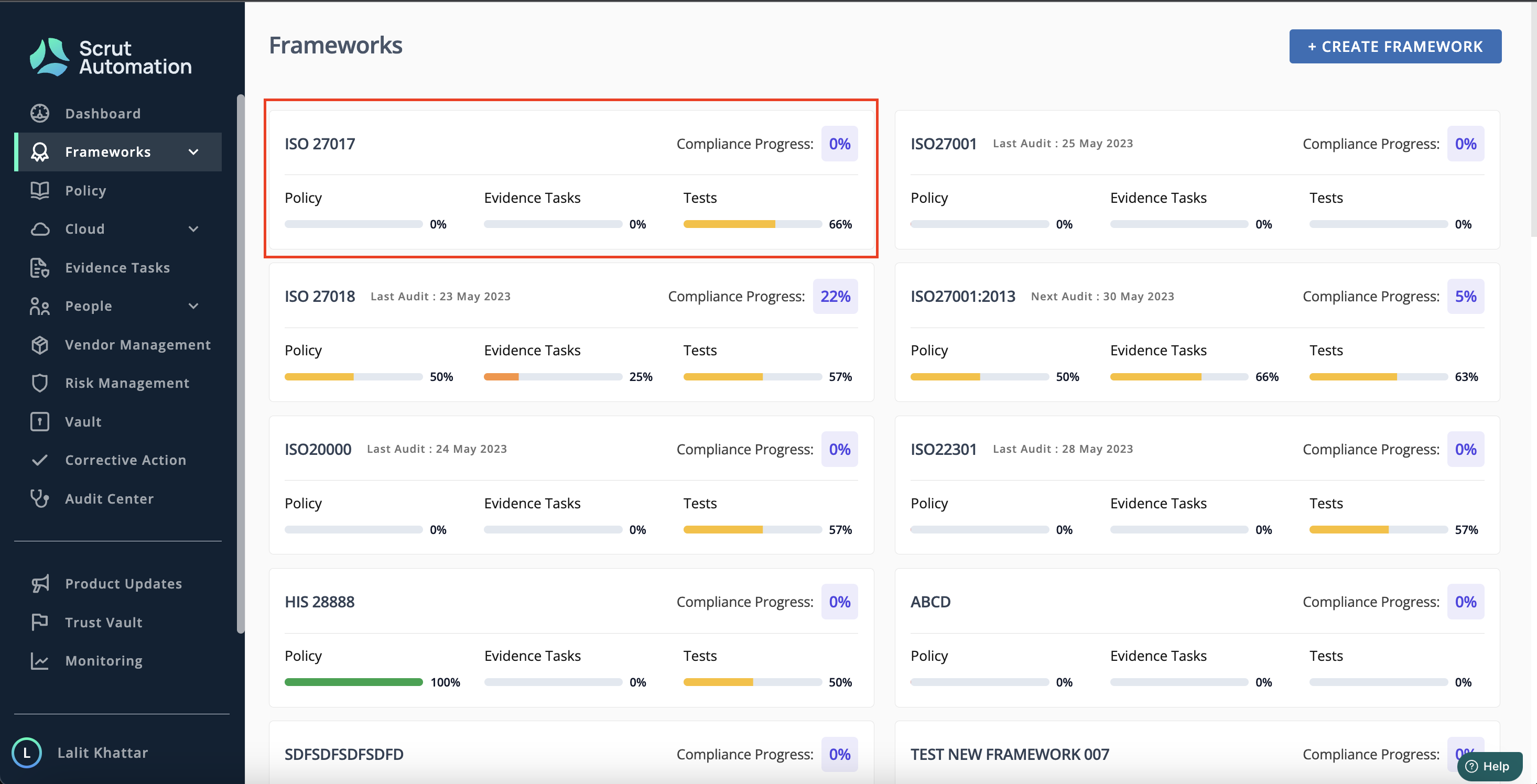
Task: Click ISO27001:2013 5% compliance badge
Action: click(x=1465, y=297)
